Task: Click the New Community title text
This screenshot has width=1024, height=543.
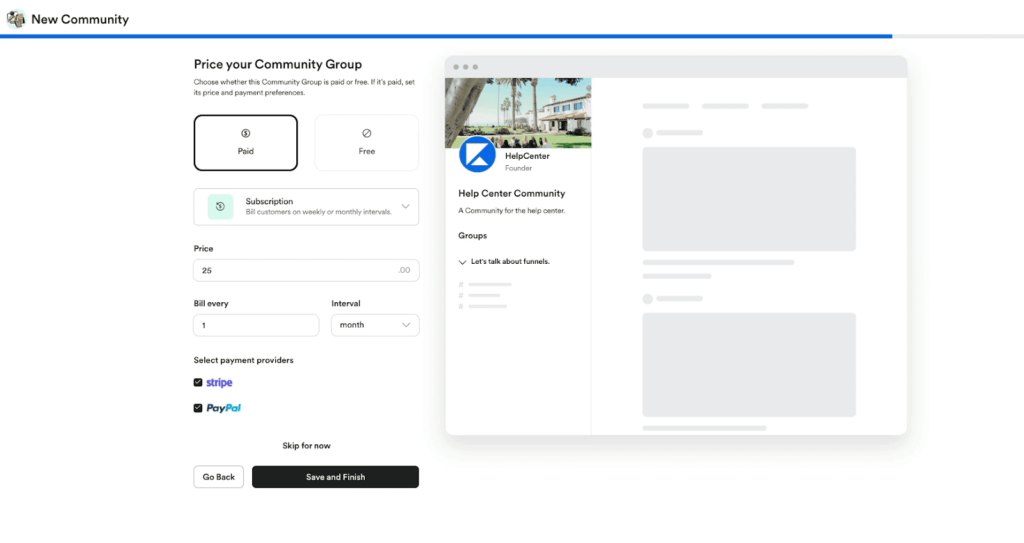Action: pos(80,20)
